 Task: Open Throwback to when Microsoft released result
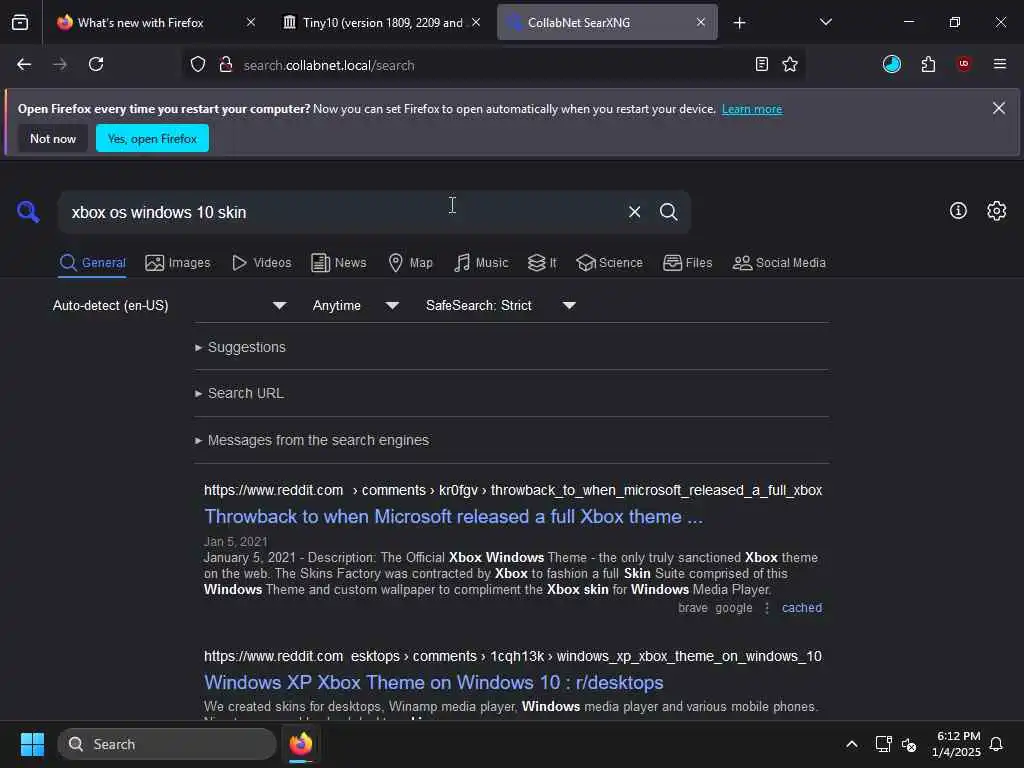click(453, 517)
